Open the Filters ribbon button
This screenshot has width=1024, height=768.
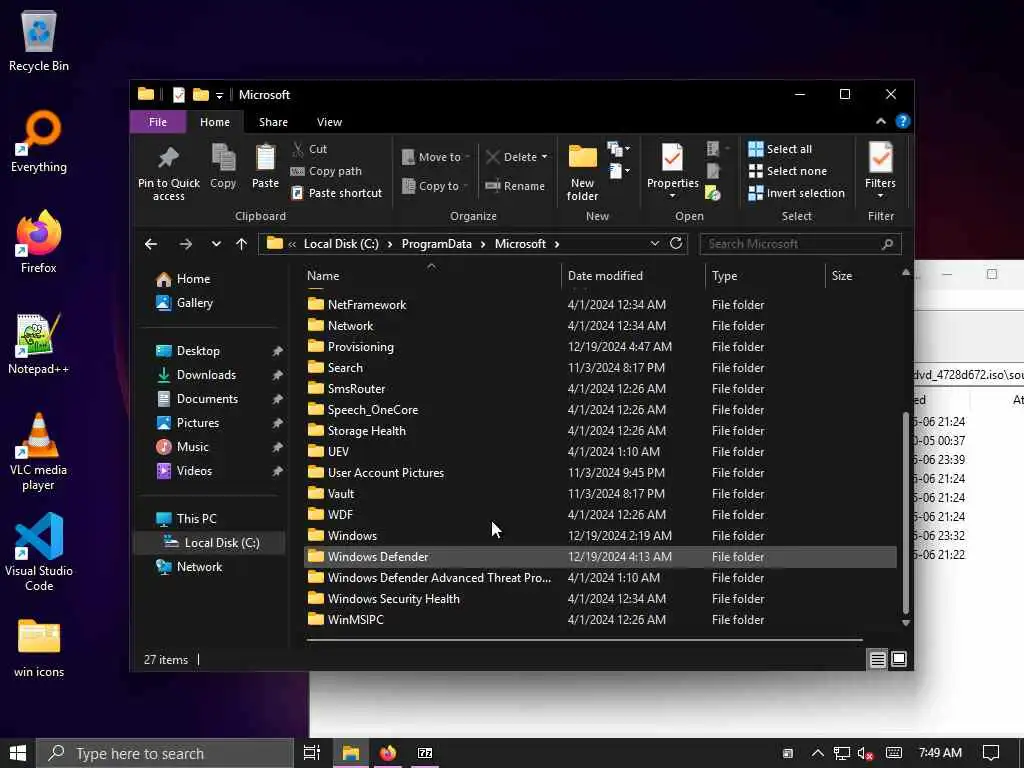coord(880,171)
